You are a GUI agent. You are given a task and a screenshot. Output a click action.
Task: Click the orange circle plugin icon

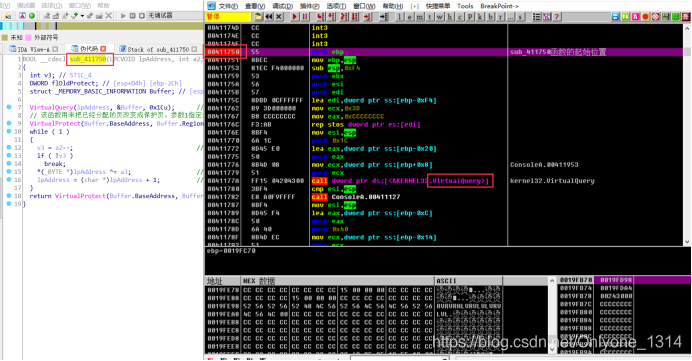coord(645,17)
